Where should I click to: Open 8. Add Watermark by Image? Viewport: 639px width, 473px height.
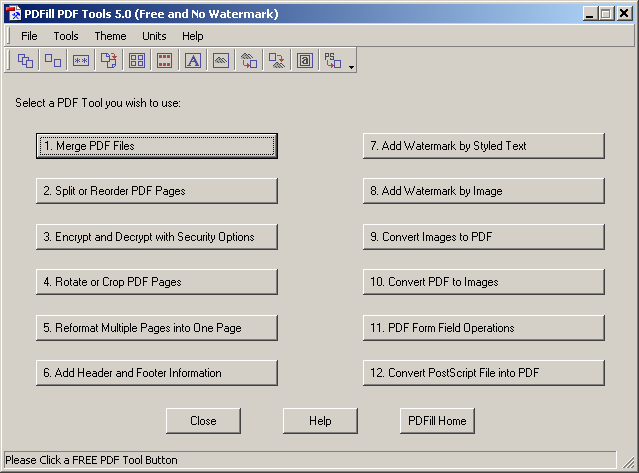coord(484,191)
